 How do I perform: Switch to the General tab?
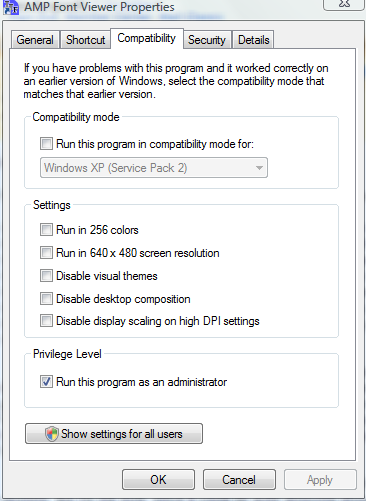pos(35,40)
